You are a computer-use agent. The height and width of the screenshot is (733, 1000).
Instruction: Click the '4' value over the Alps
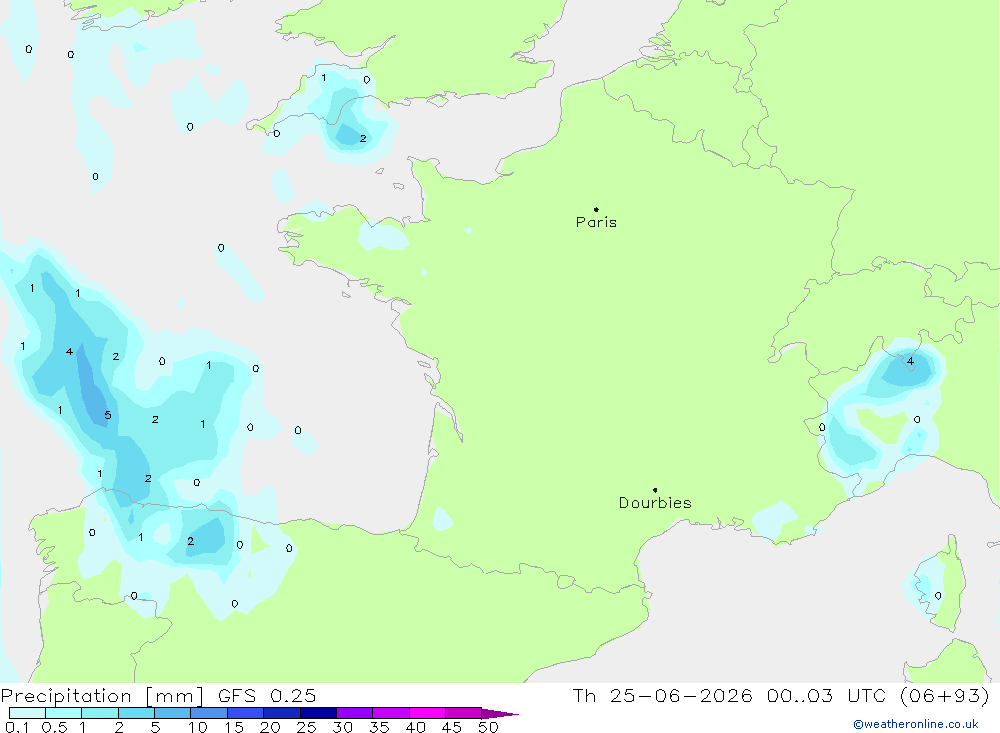pos(910,361)
